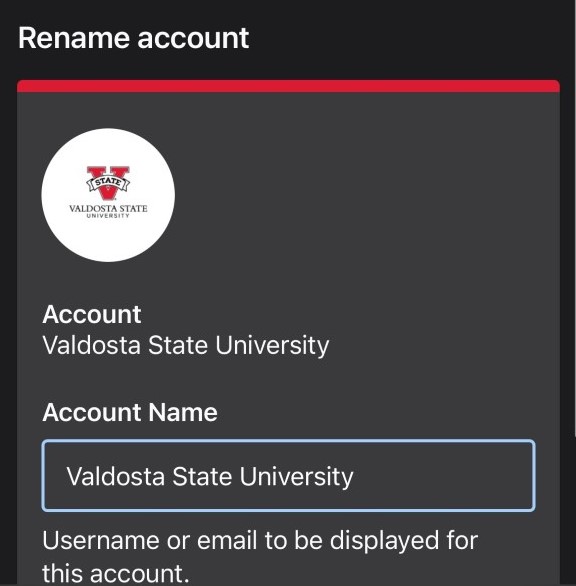
Task: Click the word account in Rename account
Action: coord(193,38)
